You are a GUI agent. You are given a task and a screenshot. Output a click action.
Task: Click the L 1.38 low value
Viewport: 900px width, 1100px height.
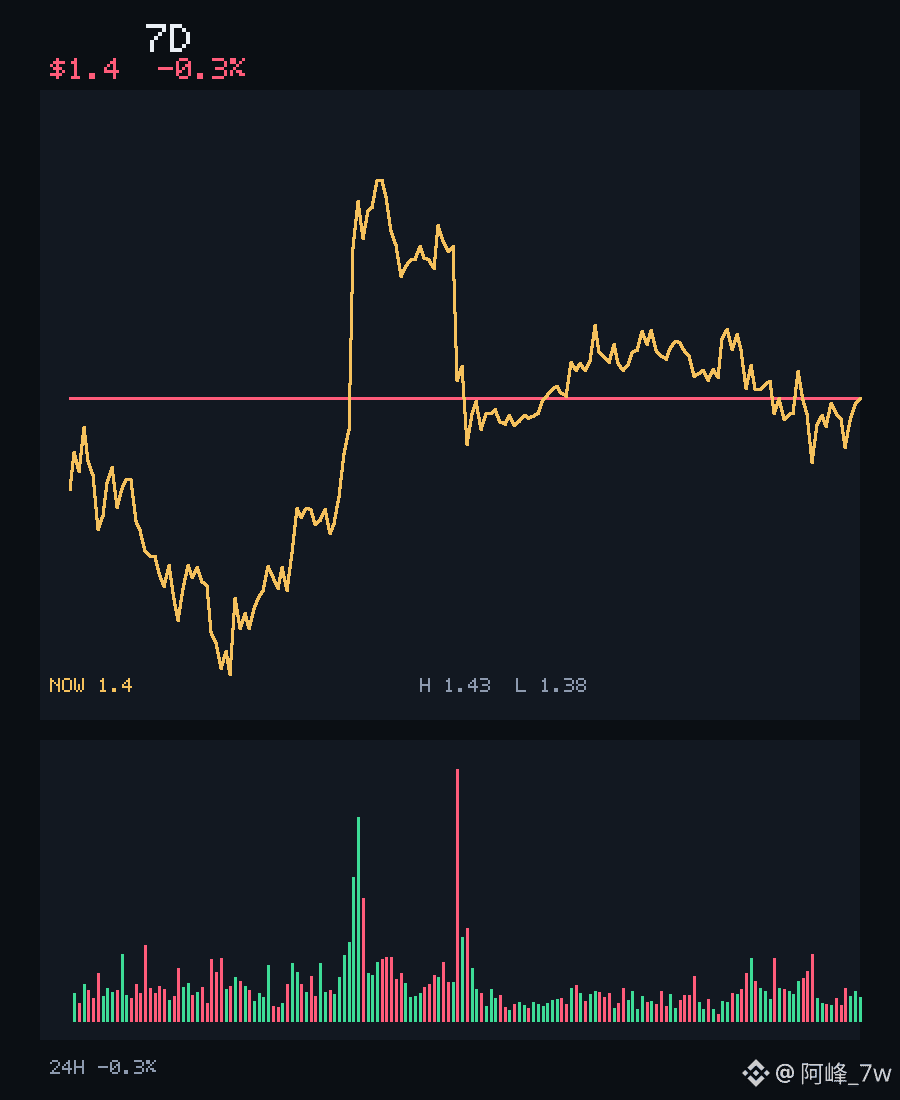click(x=551, y=685)
